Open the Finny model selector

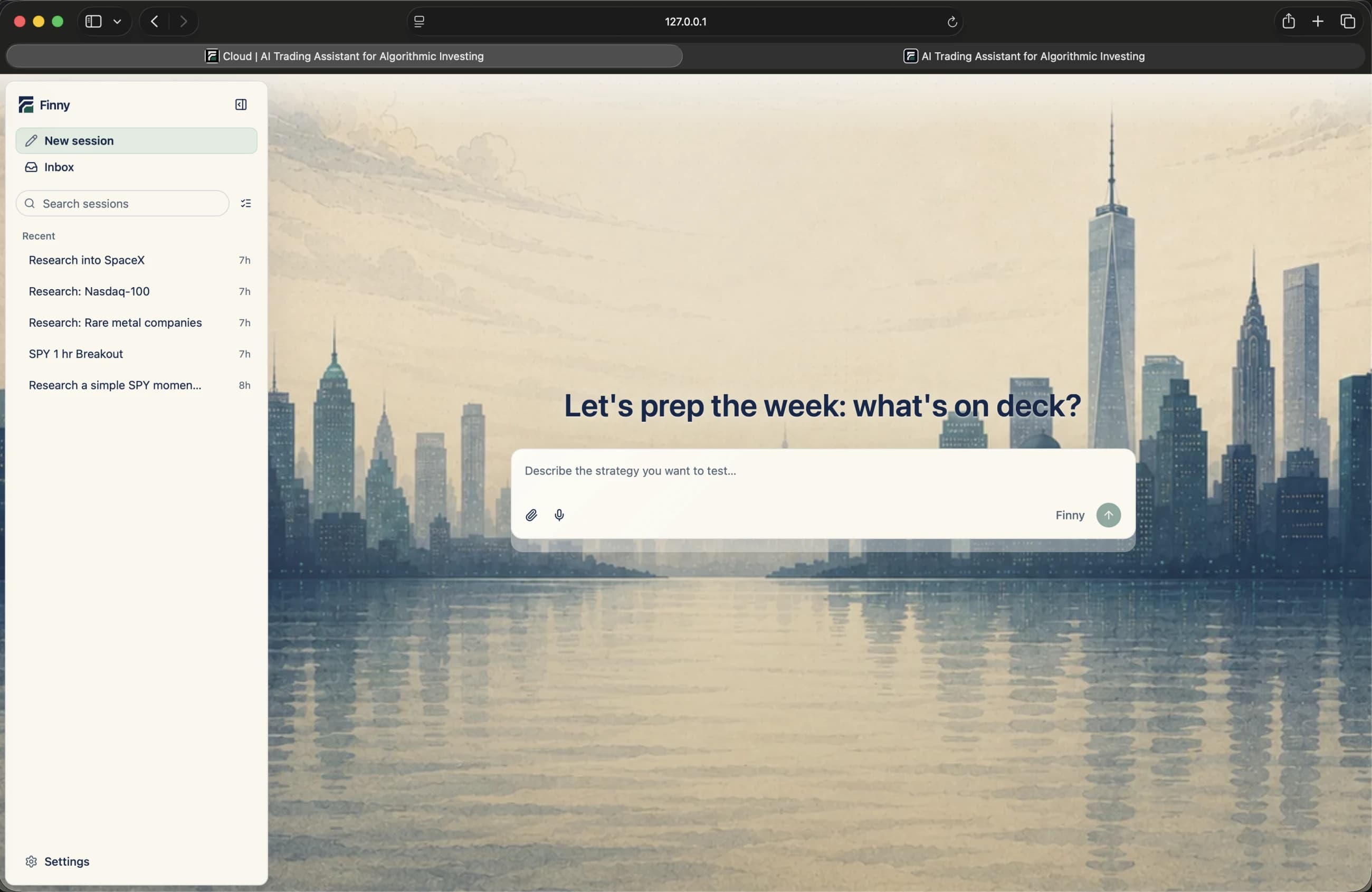pyautogui.click(x=1070, y=515)
